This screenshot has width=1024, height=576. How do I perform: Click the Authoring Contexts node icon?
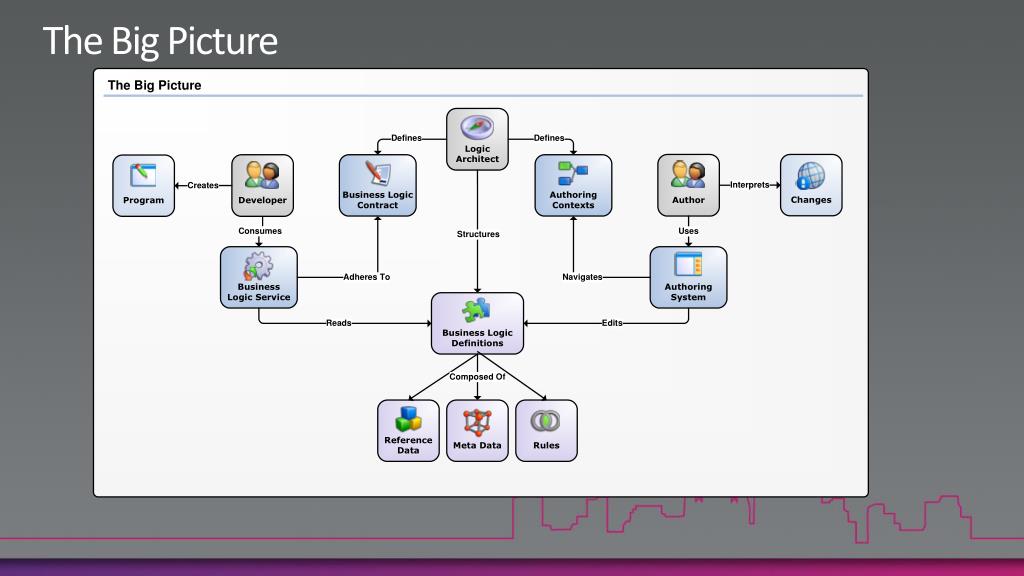573,174
